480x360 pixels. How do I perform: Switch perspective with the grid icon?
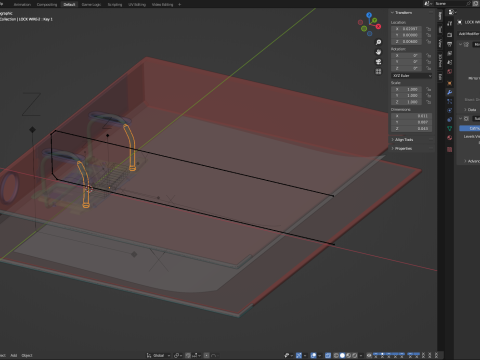pos(378,71)
